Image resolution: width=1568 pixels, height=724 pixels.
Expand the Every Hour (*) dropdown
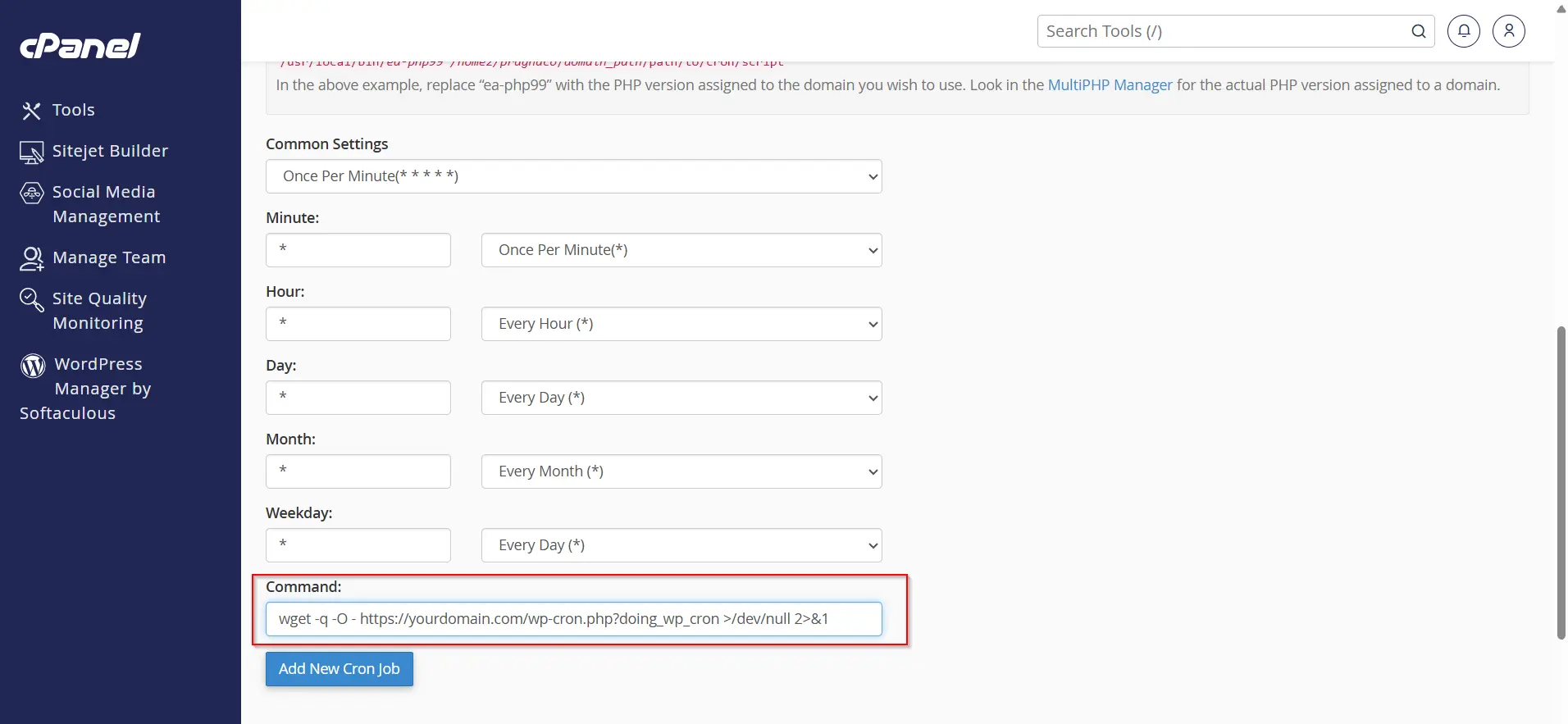pyautogui.click(x=681, y=324)
